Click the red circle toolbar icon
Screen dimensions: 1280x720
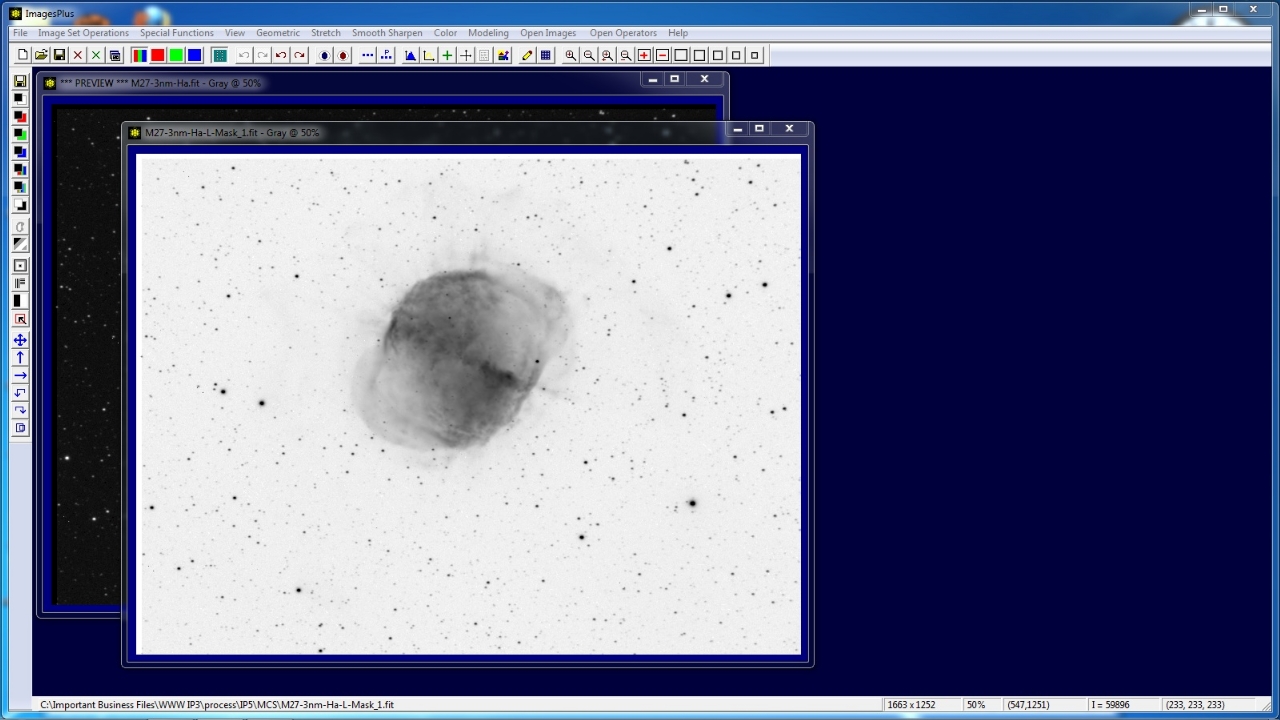coord(343,55)
